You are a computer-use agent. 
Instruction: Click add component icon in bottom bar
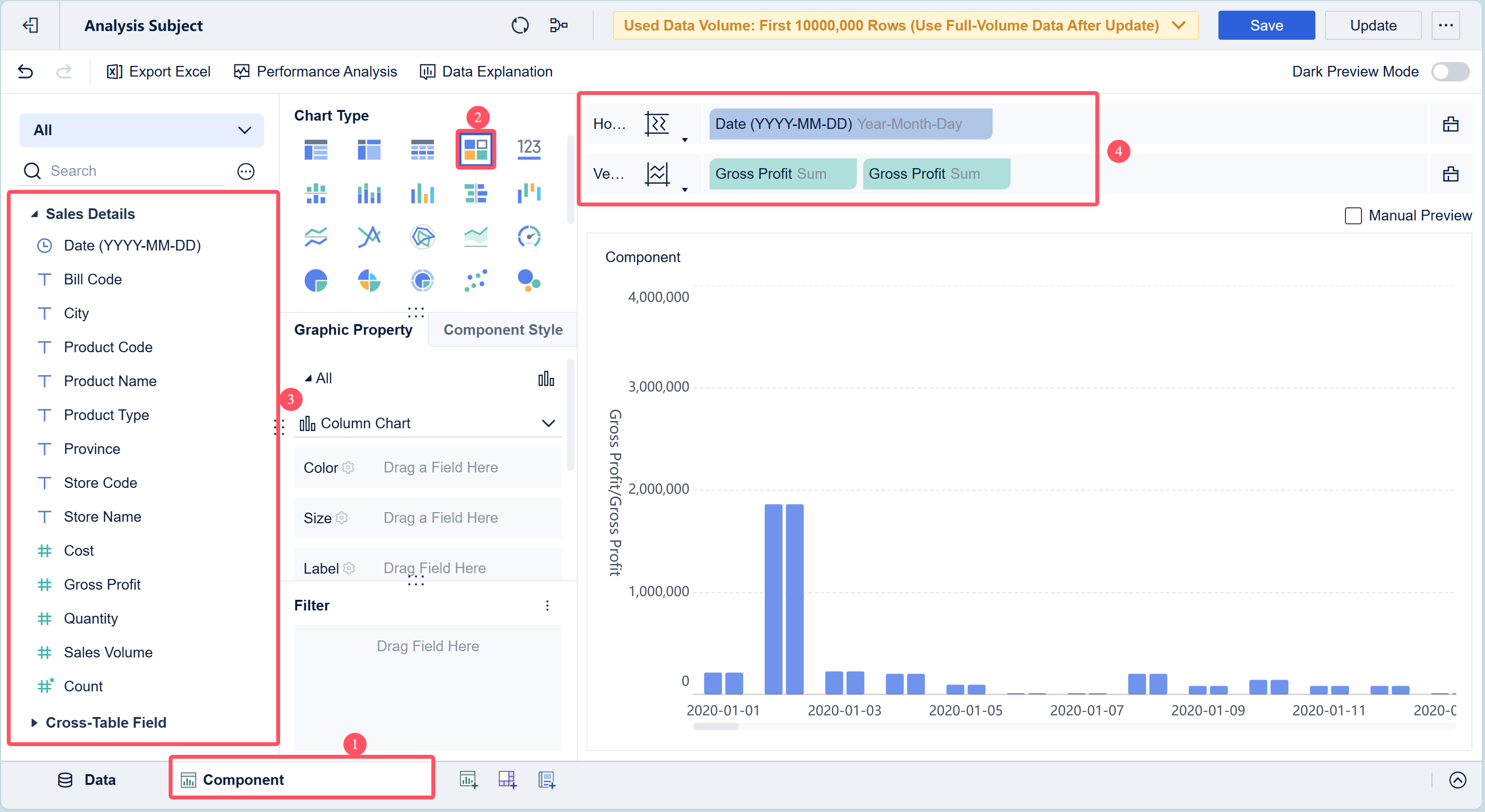(x=469, y=780)
